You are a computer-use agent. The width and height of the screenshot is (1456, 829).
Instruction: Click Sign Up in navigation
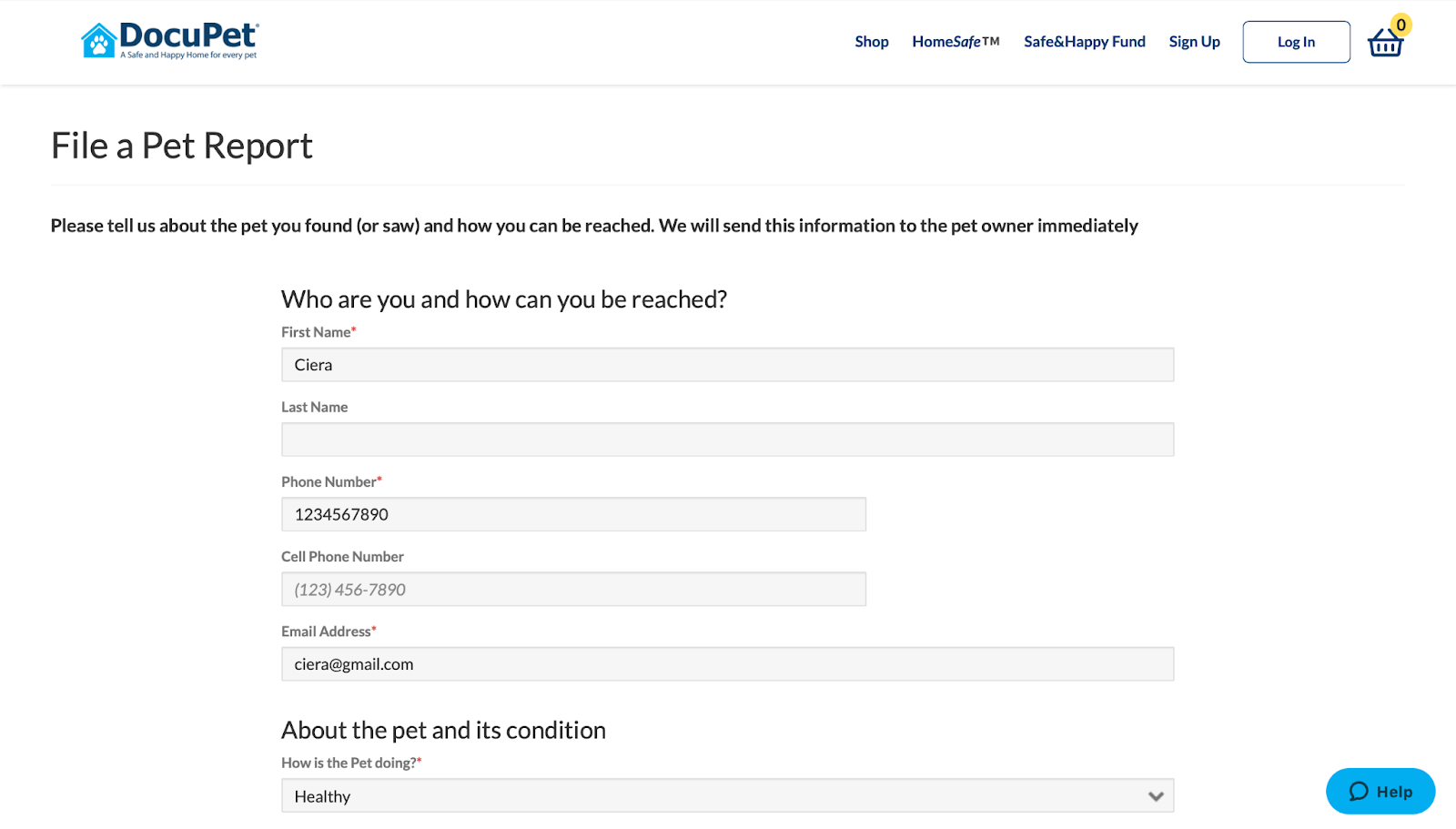click(1194, 42)
